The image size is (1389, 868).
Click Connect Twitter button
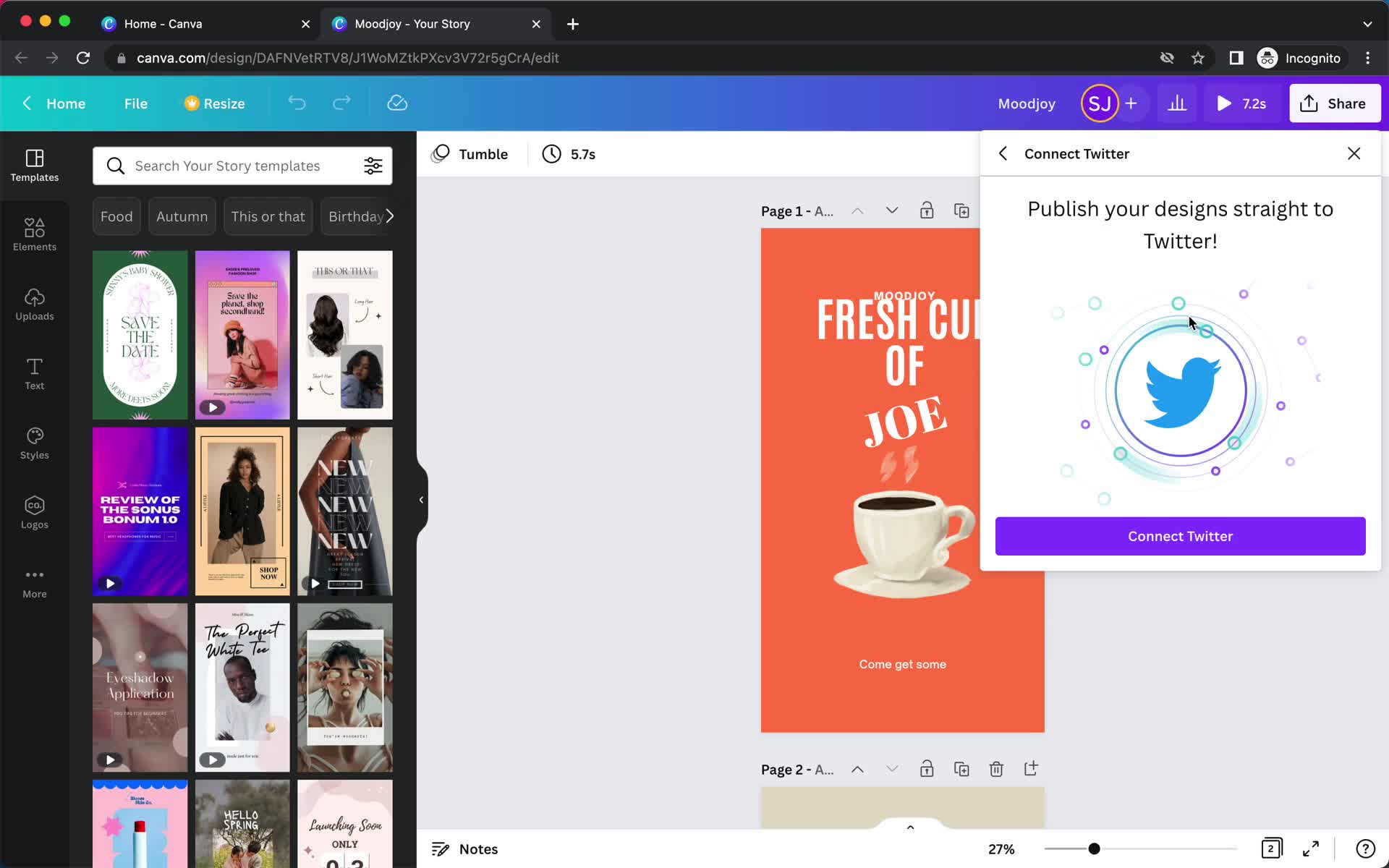click(1180, 536)
